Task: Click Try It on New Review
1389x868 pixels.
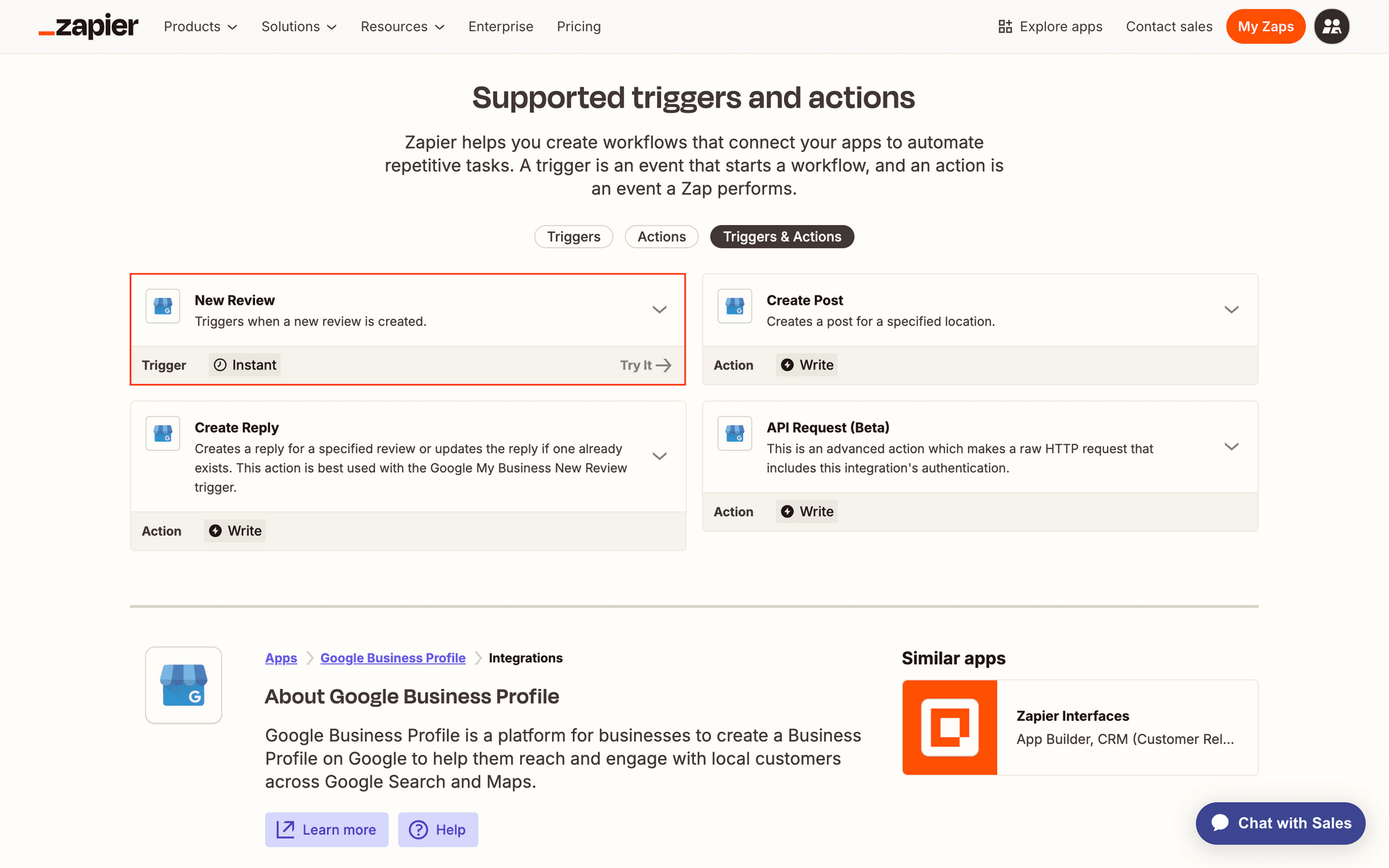Action: pos(645,365)
